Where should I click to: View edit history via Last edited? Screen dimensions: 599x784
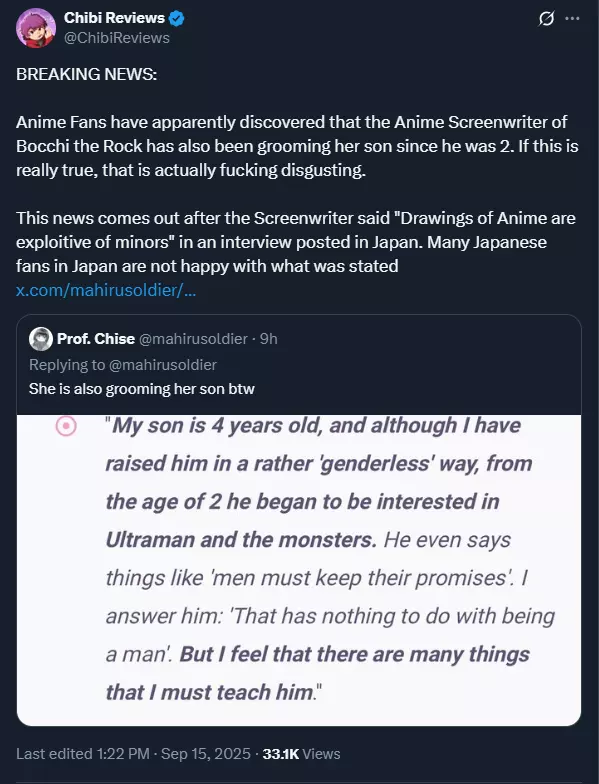[82, 754]
